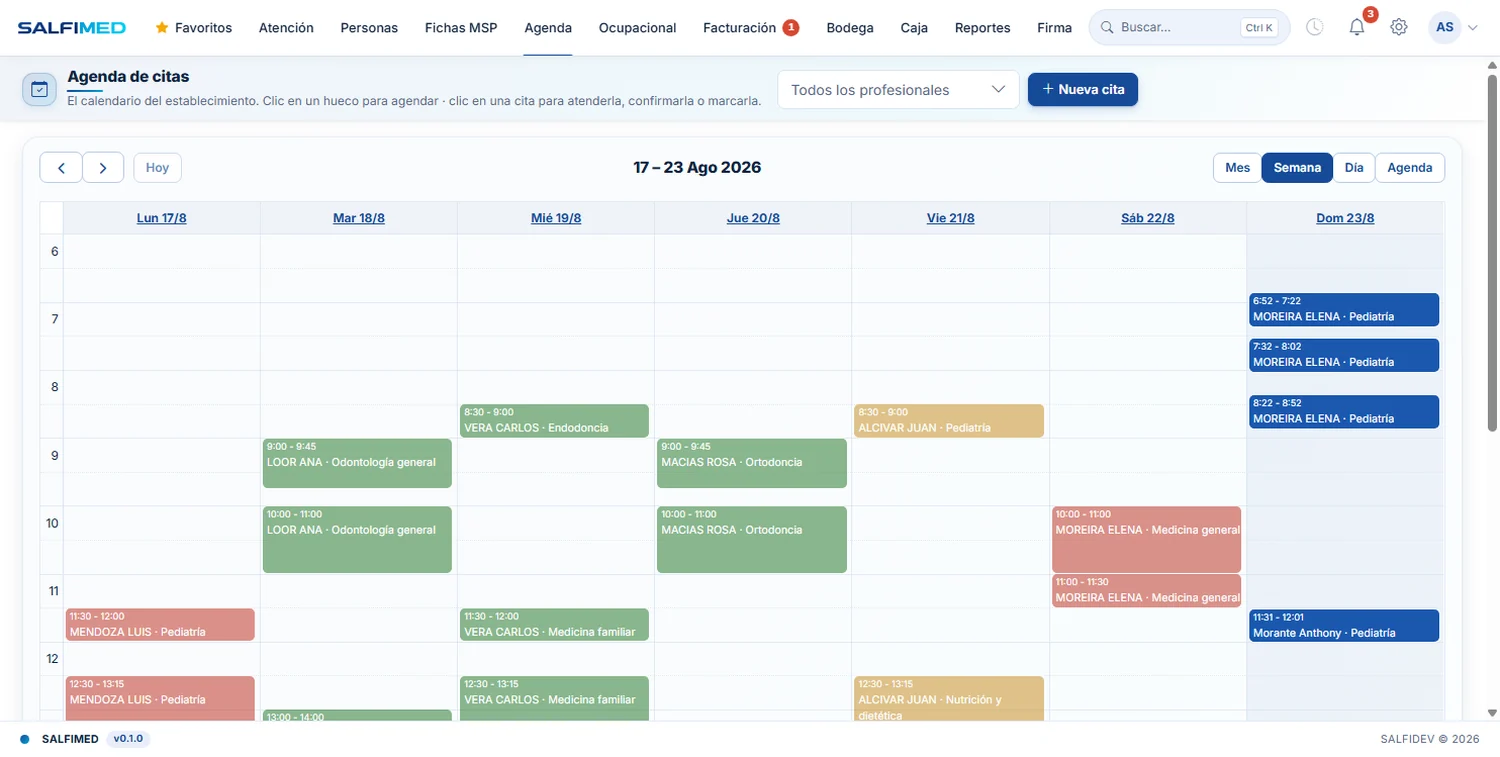Open the Todos los profesionales dropdown

[x=898, y=90]
